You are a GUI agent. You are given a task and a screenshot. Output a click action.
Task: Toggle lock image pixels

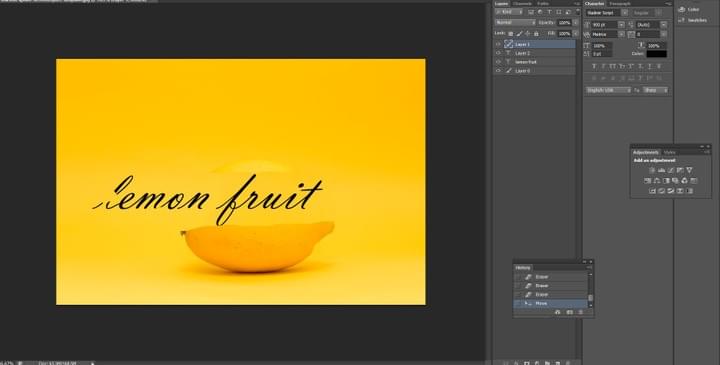(x=519, y=34)
